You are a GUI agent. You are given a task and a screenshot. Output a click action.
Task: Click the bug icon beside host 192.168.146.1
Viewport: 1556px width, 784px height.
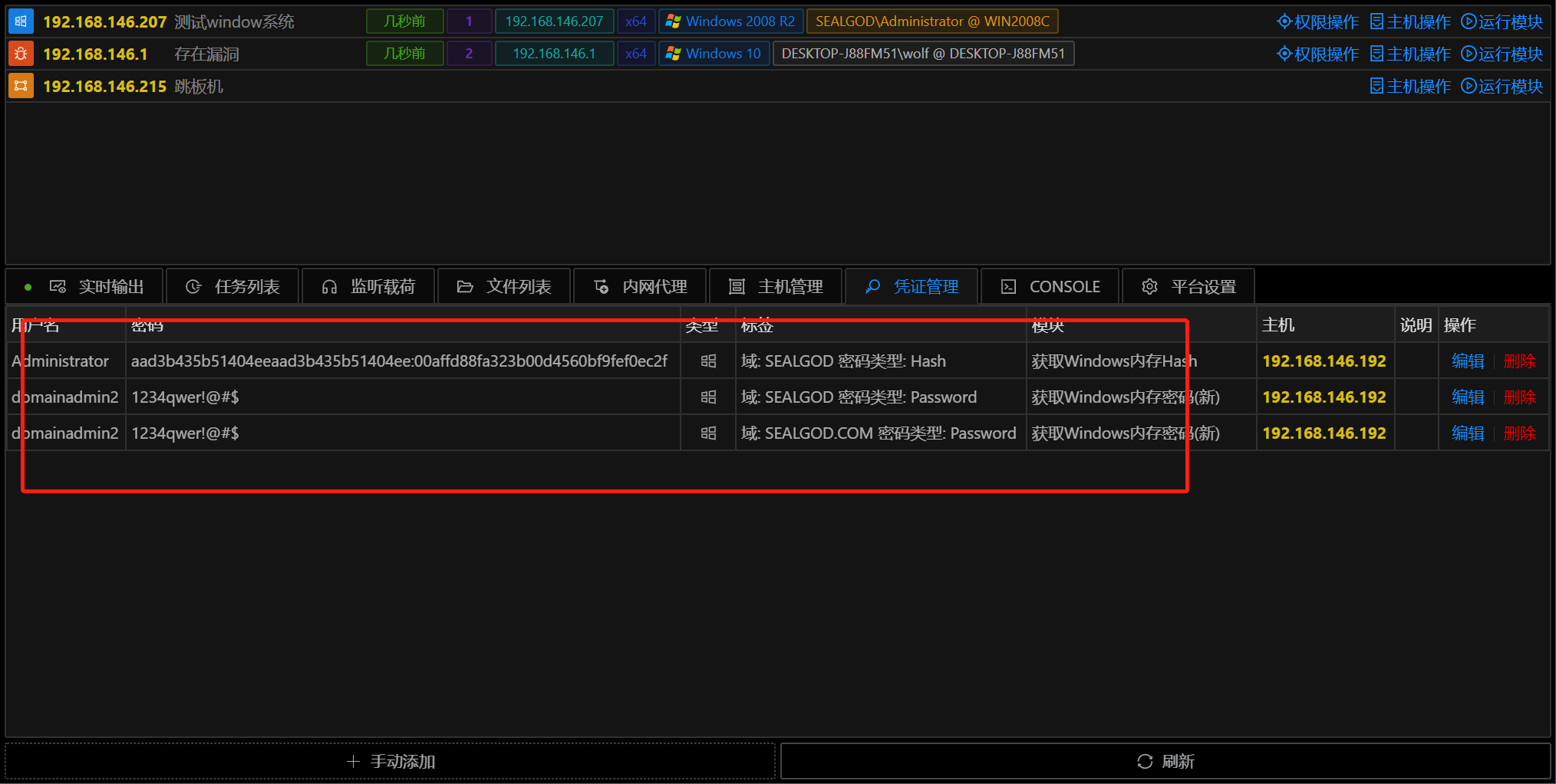tap(21, 54)
